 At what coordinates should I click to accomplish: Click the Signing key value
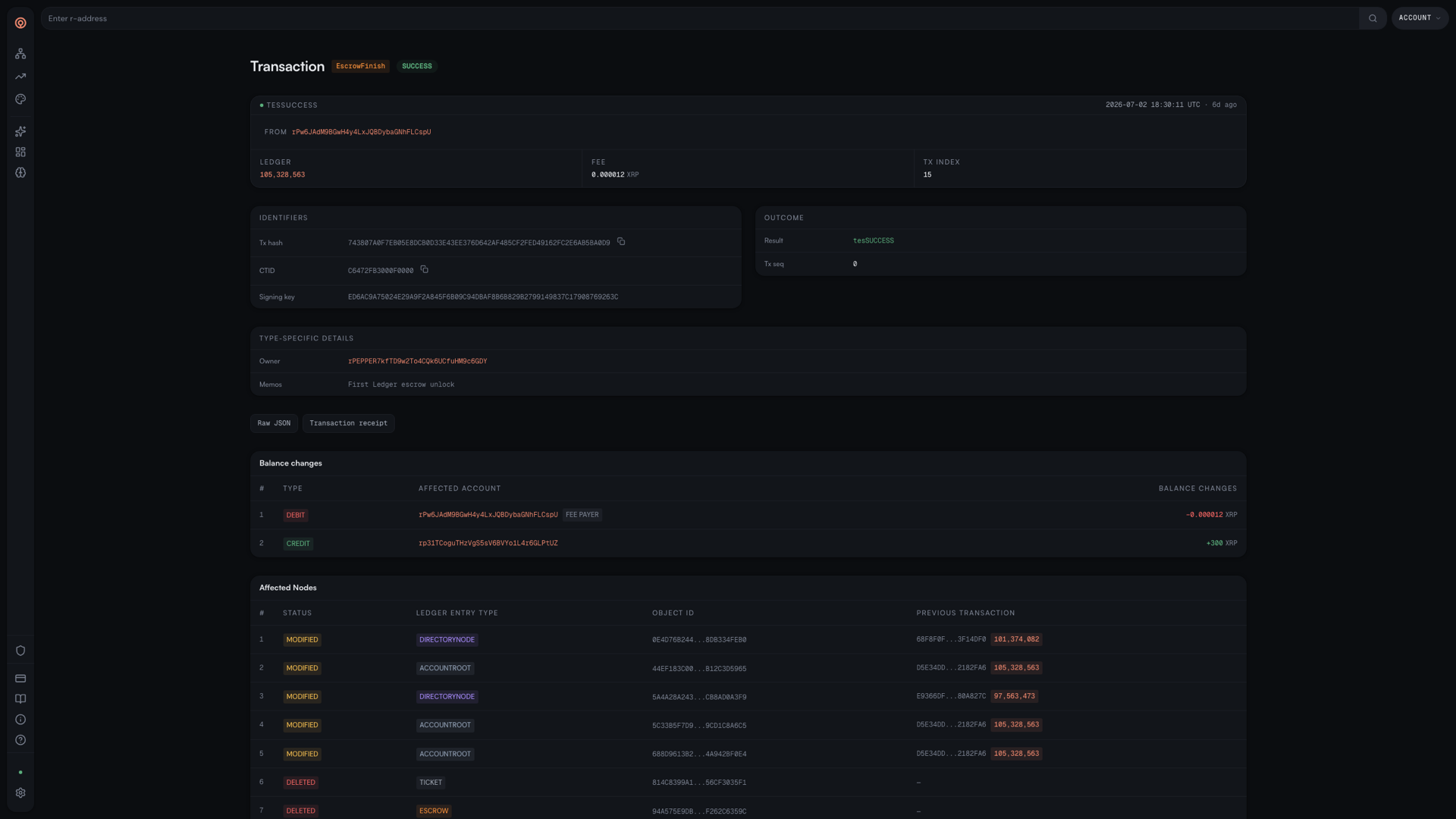[483, 297]
